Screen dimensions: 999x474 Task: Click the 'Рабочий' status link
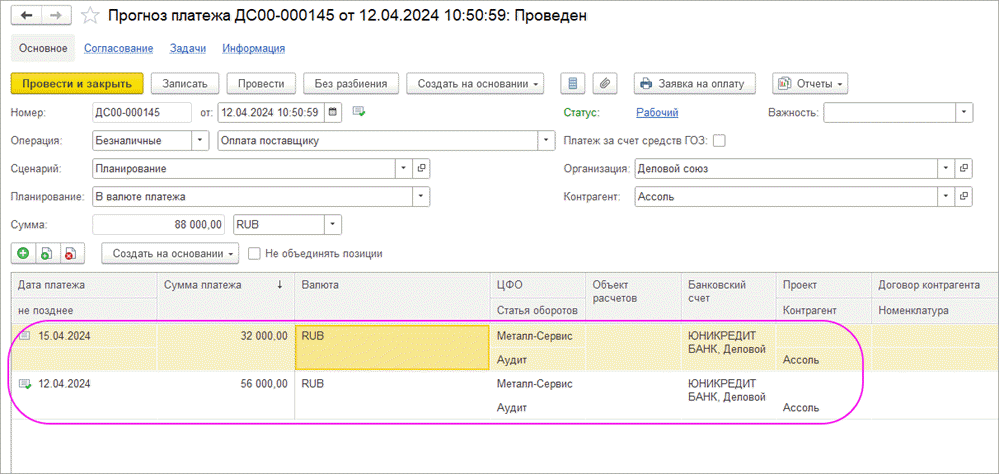[x=657, y=113]
